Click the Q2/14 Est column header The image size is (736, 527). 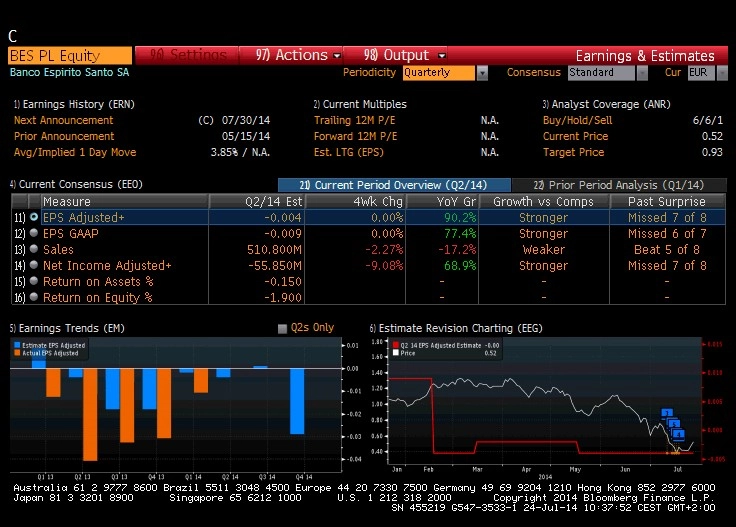click(x=257, y=201)
